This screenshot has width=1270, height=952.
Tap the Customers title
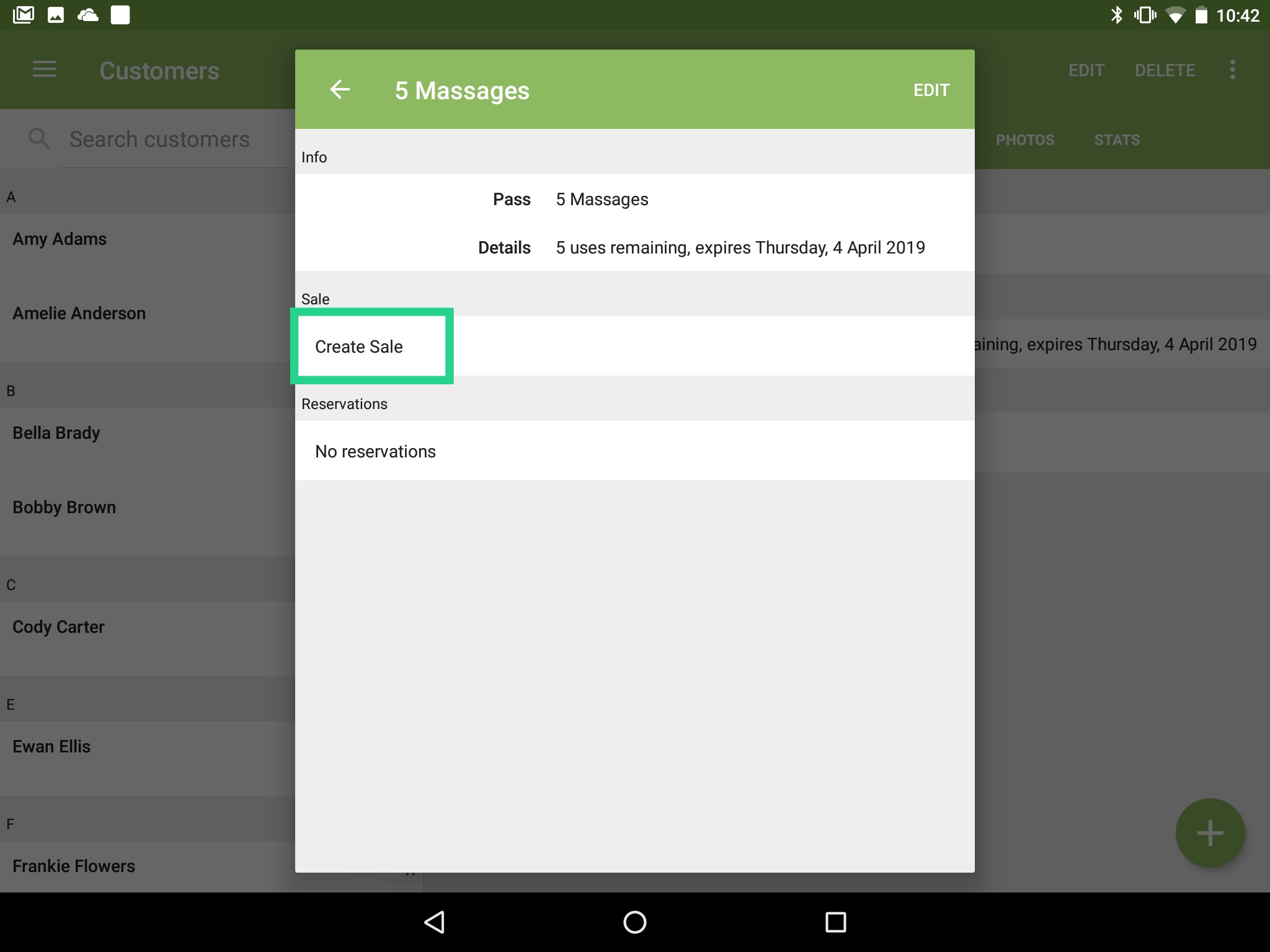pyautogui.click(x=159, y=71)
